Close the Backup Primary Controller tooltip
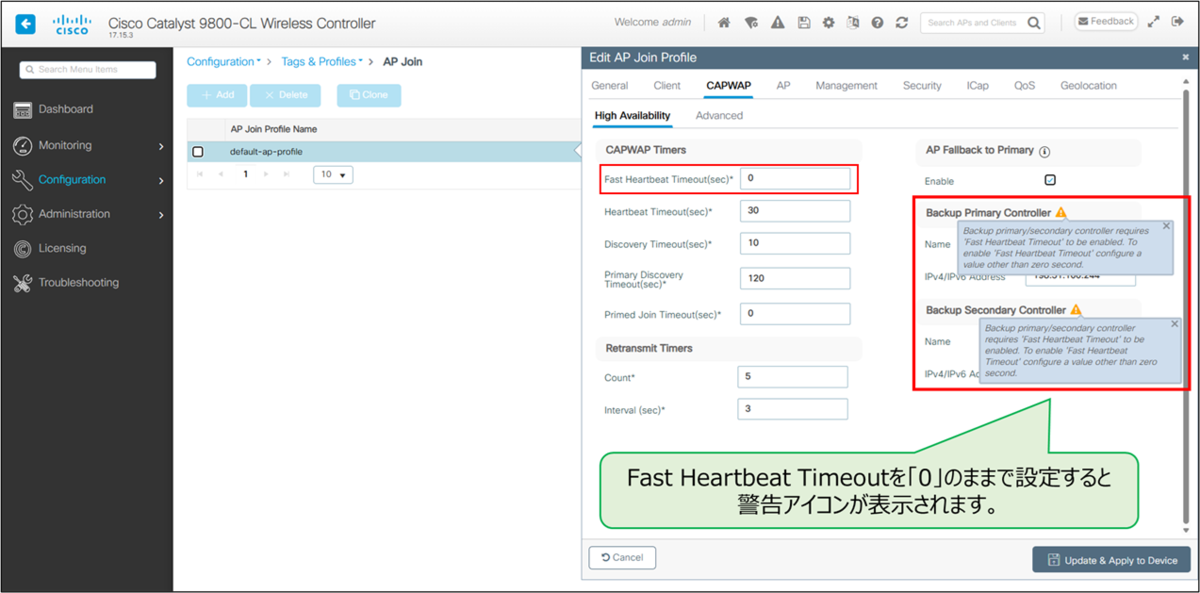1200x593 pixels. tap(1165, 226)
